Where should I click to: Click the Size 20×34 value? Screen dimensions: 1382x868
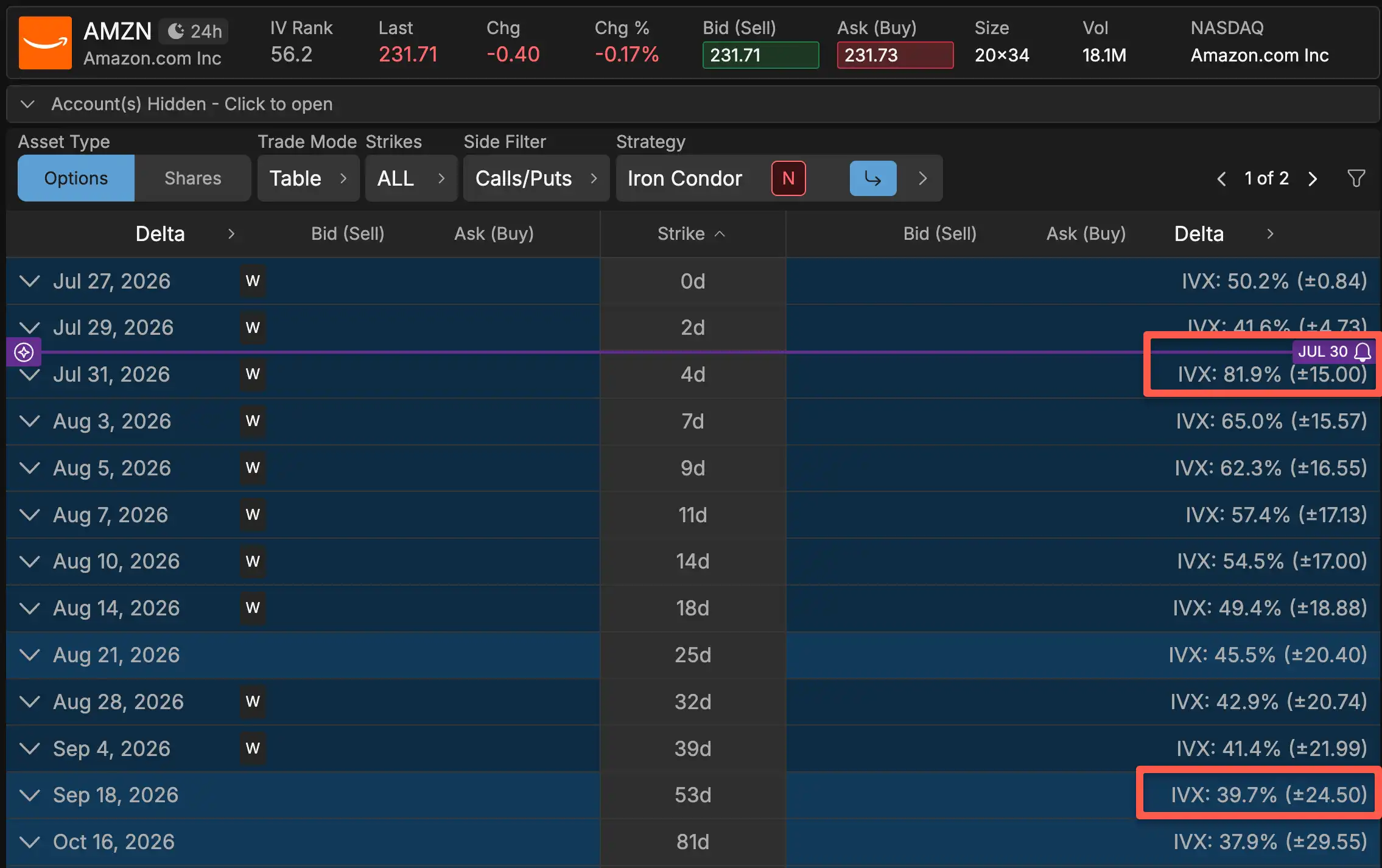click(x=1002, y=55)
